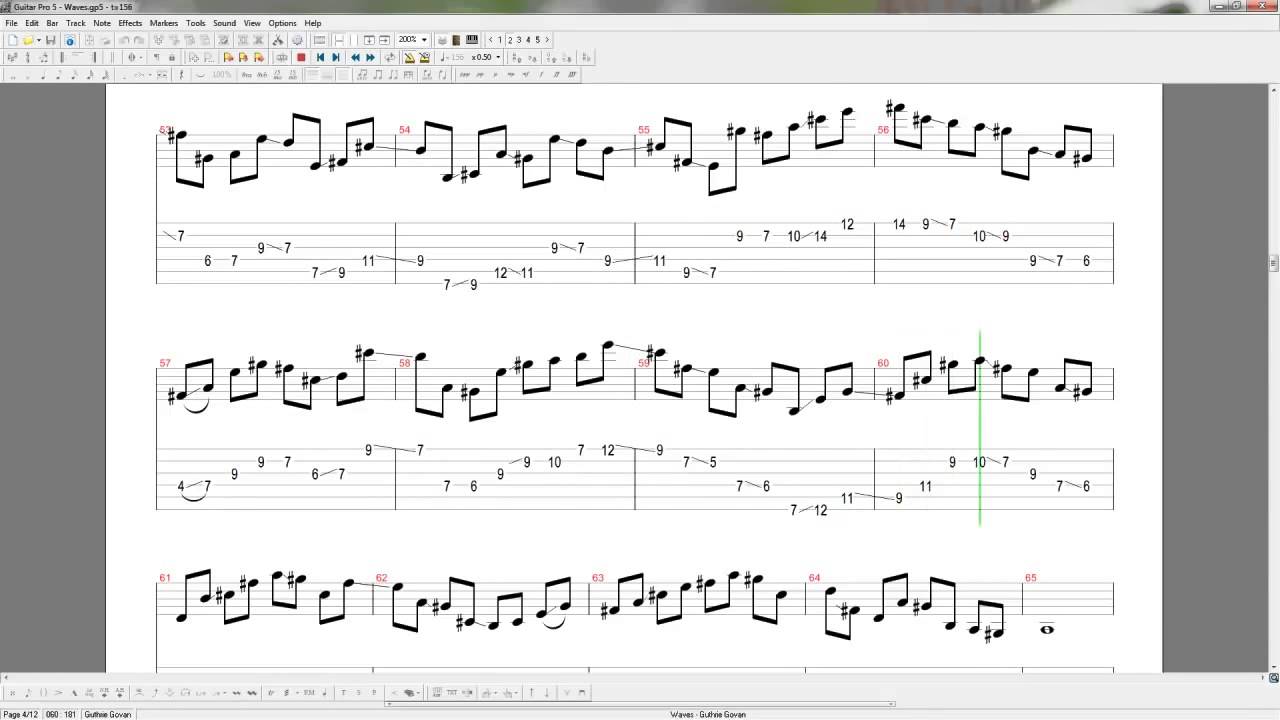Click 'Page 4/12' status field
Viewport: 1280px width, 720px height.
point(20,714)
